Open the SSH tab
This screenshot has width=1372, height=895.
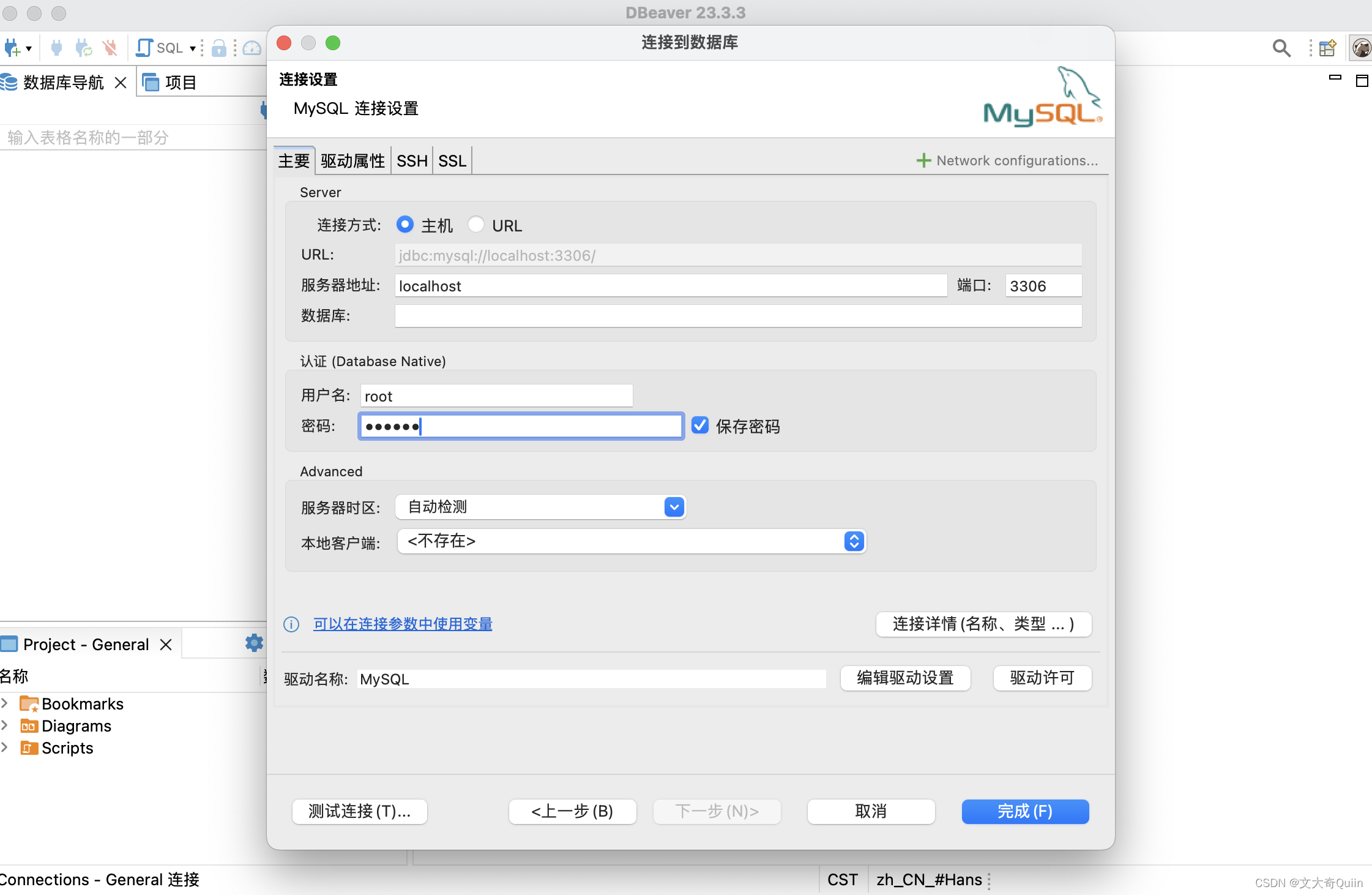412,160
